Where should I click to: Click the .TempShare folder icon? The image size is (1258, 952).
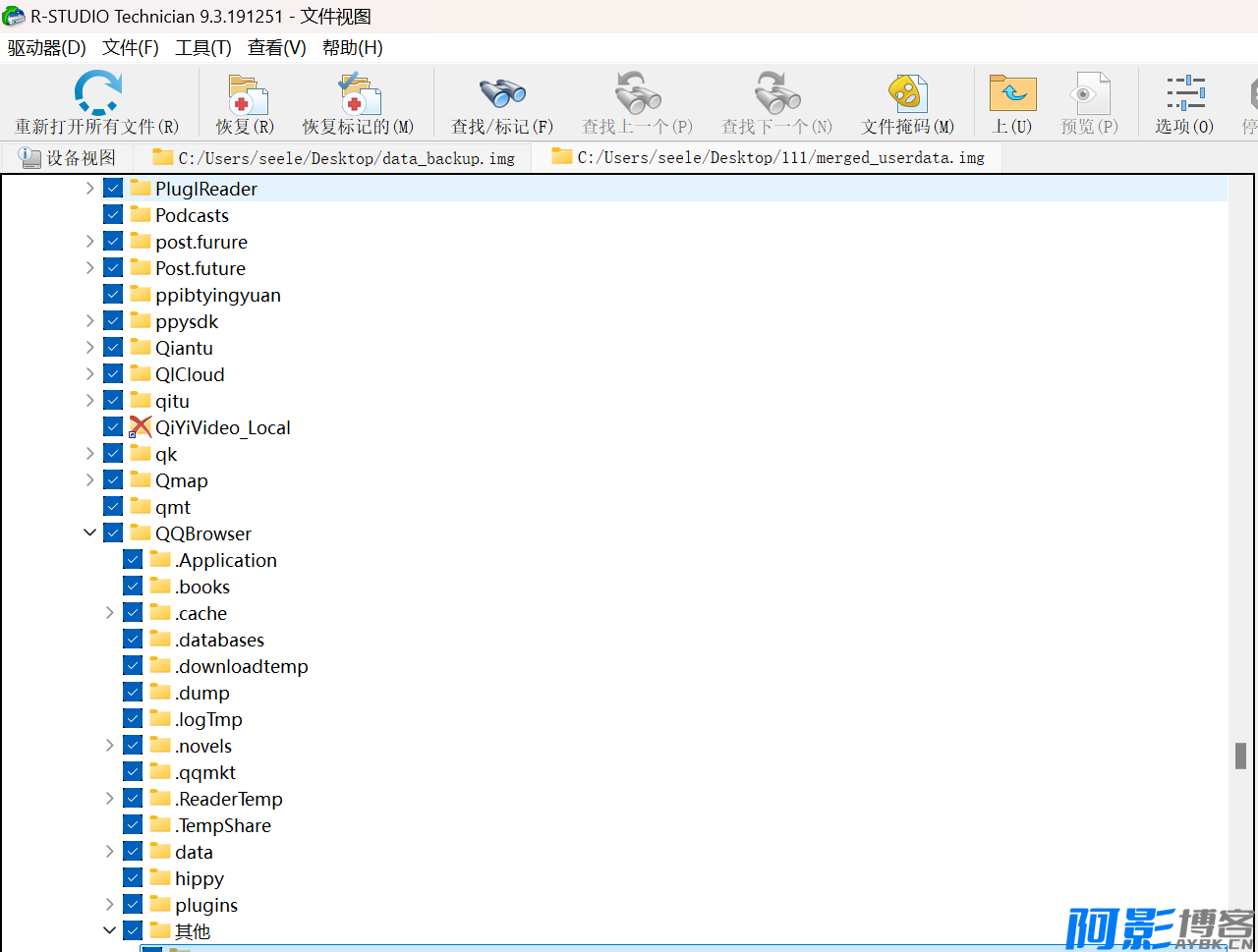(160, 824)
